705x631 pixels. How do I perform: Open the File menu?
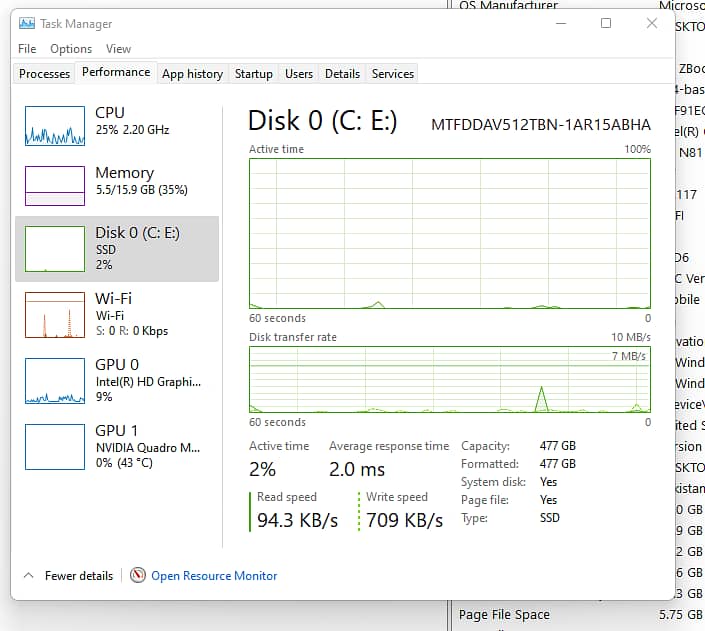[27, 48]
